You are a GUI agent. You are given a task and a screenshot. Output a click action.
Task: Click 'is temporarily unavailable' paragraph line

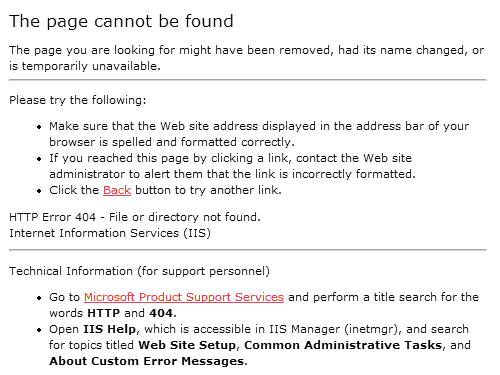pyautogui.click(x=85, y=66)
